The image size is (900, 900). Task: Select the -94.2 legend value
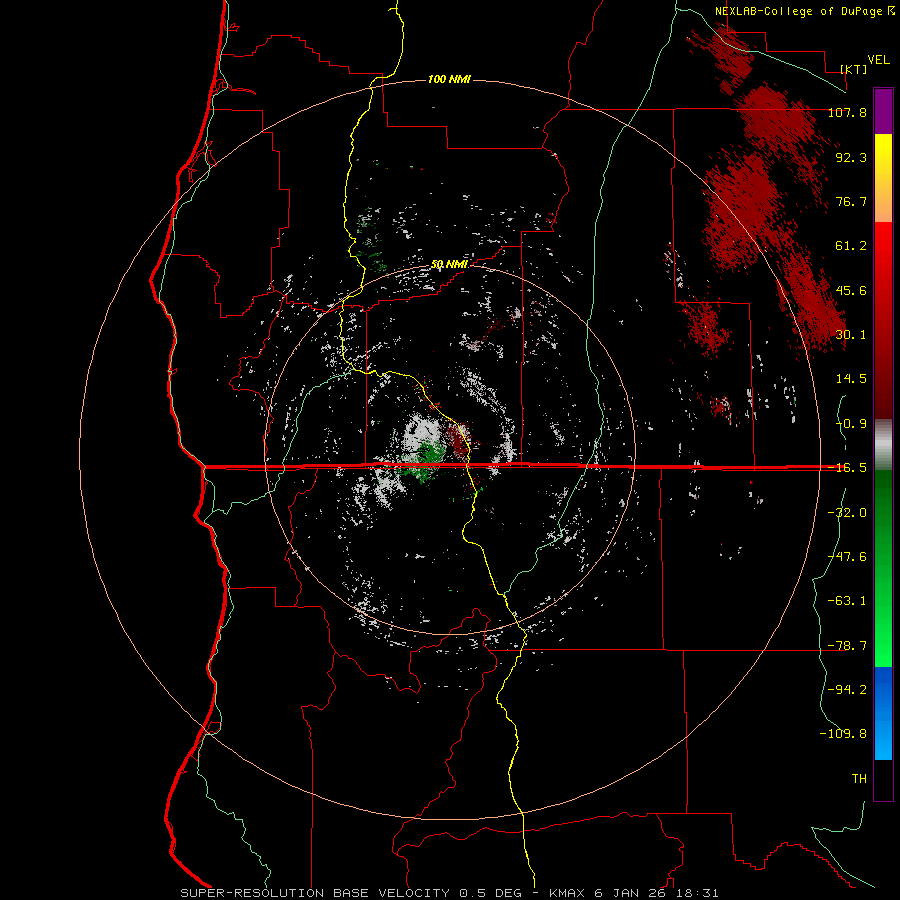point(847,690)
